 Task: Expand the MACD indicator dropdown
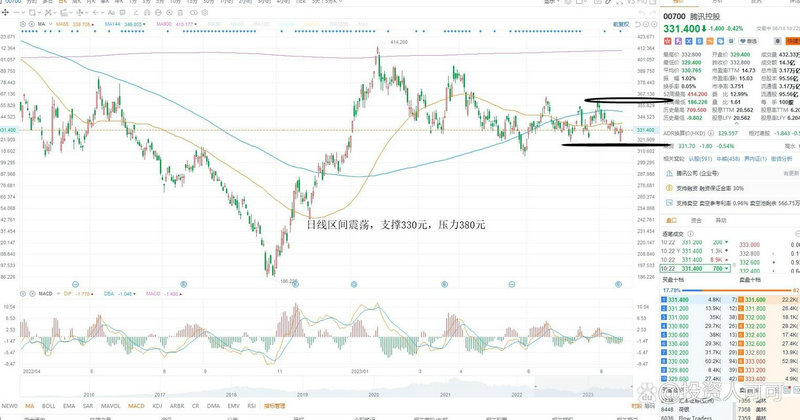click(x=57, y=294)
